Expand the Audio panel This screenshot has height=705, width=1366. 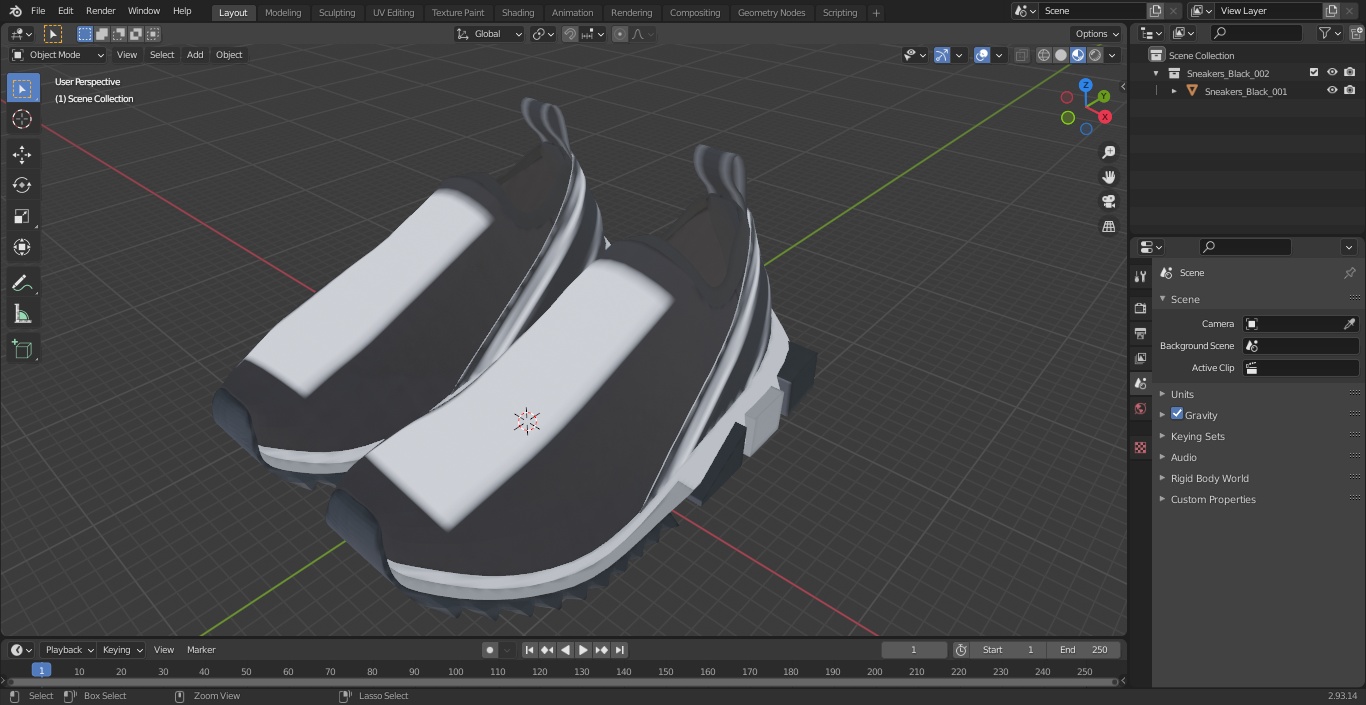[x=1184, y=457]
